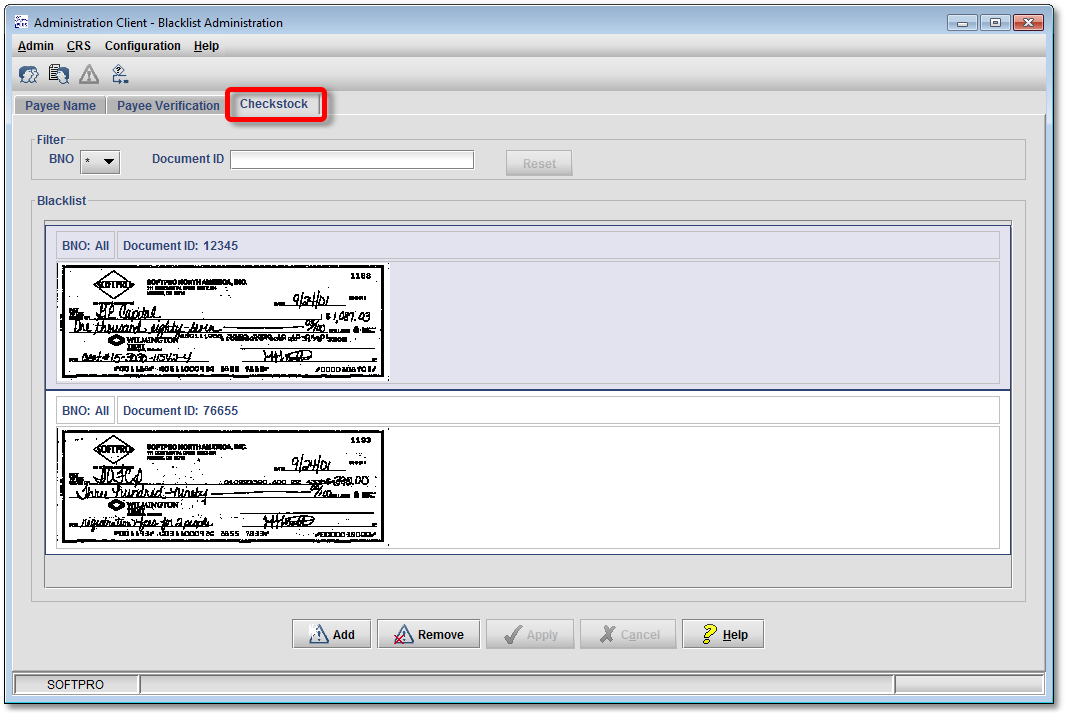This screenshot has height=716, width=1066.
Task: Open the Admin menu
Action: (x=36, y=46)
